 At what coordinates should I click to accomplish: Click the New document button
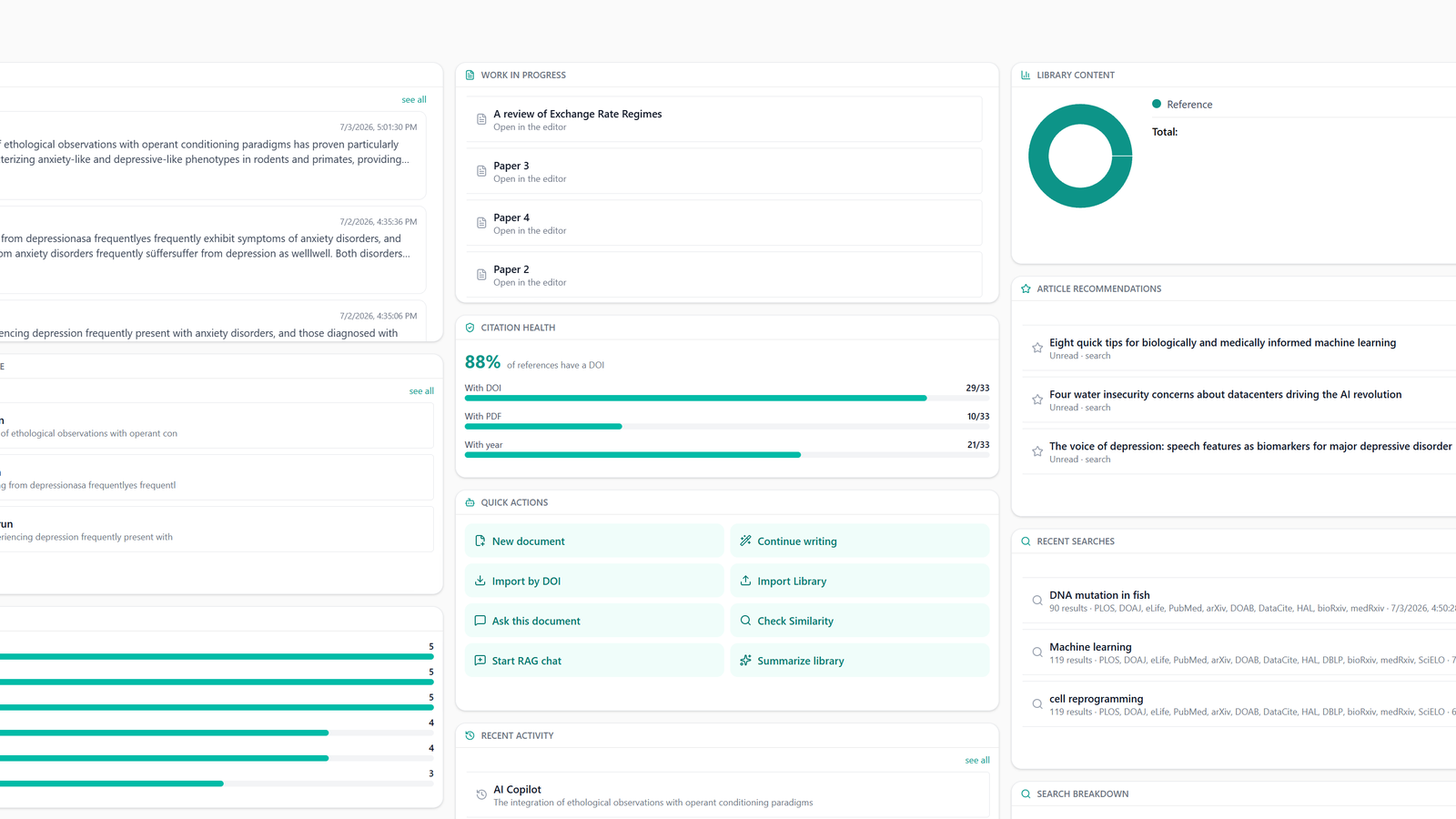pyautogui.click(x=594, y=541)
